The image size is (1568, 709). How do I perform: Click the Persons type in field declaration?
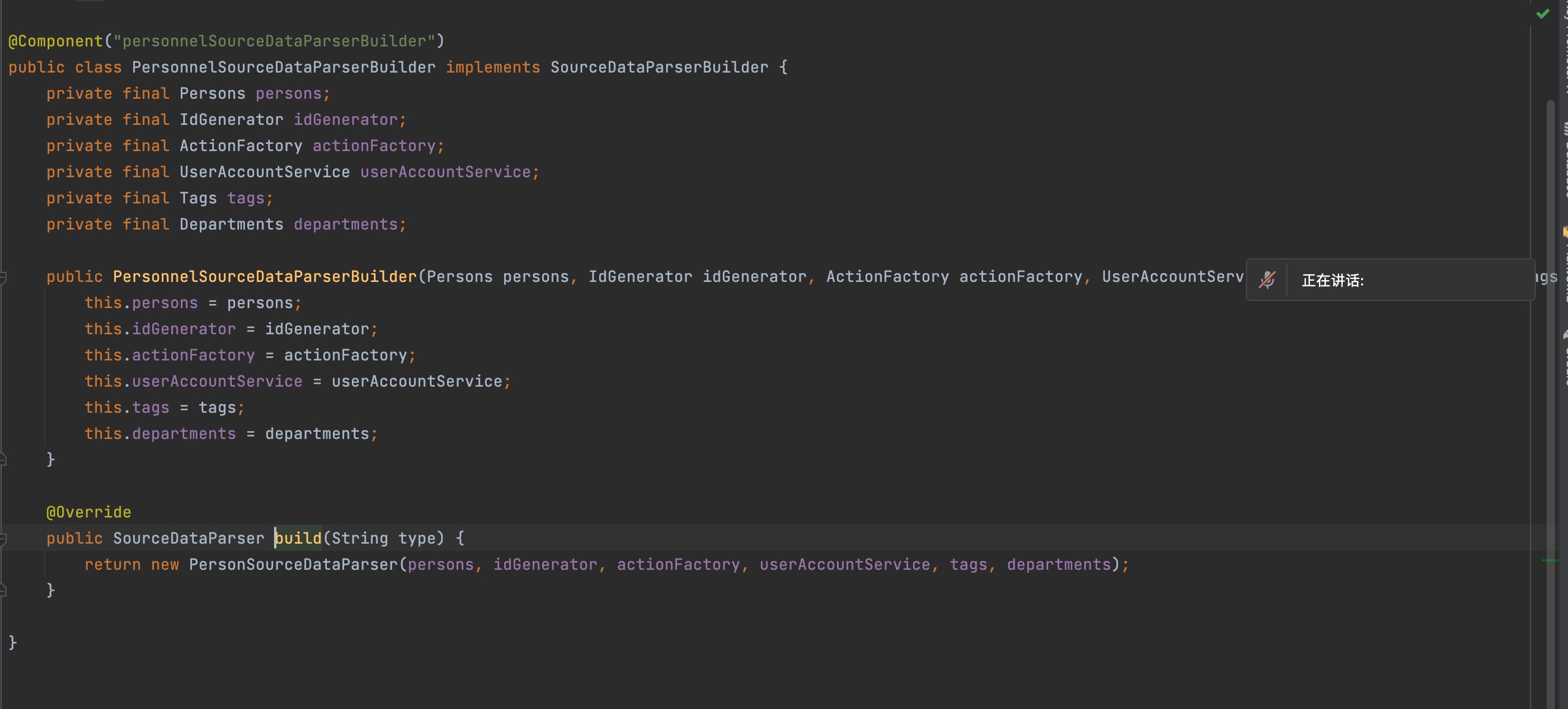[x=212, y=93]
